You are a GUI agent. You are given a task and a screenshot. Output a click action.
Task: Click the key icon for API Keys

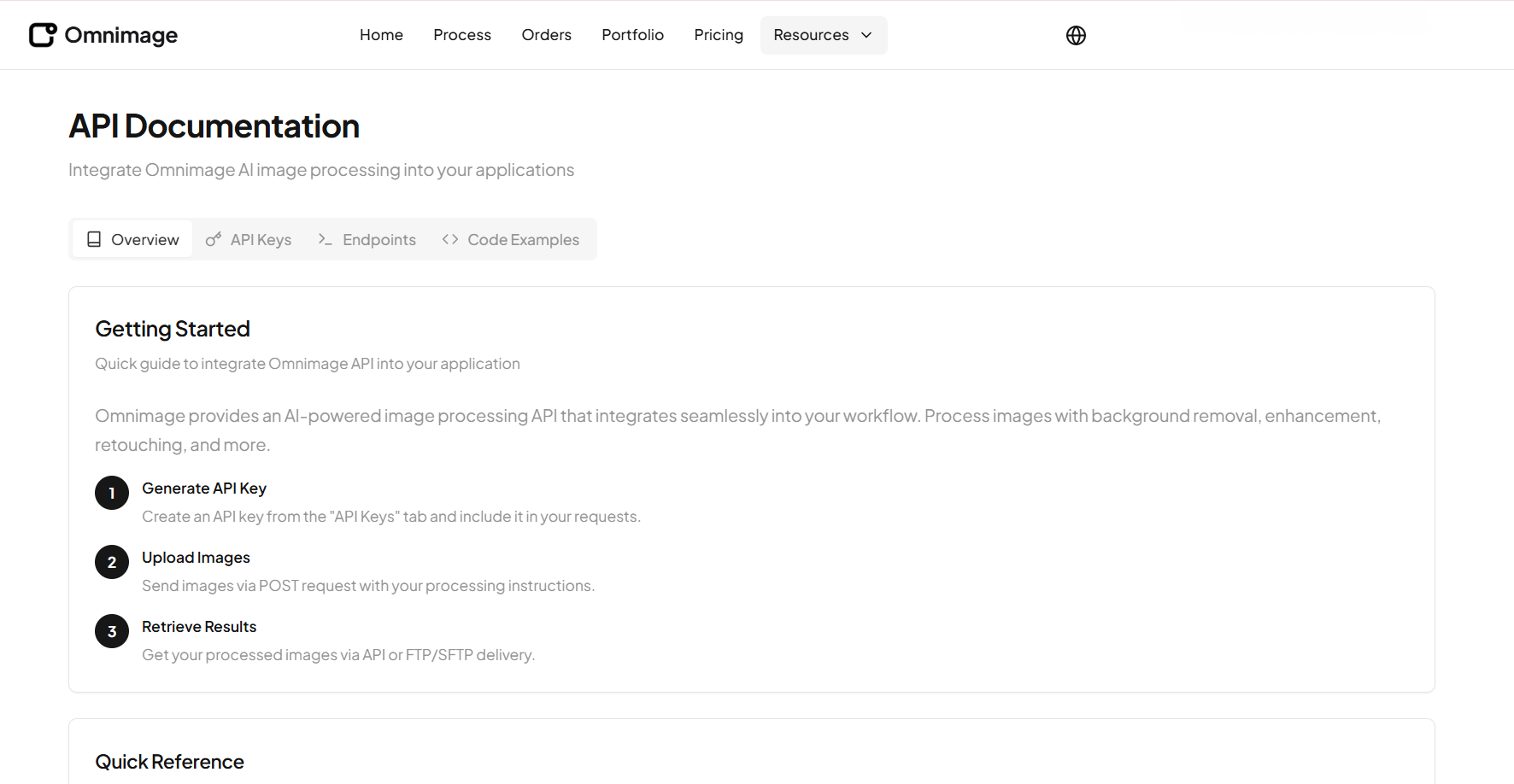[x=214, y=239]
